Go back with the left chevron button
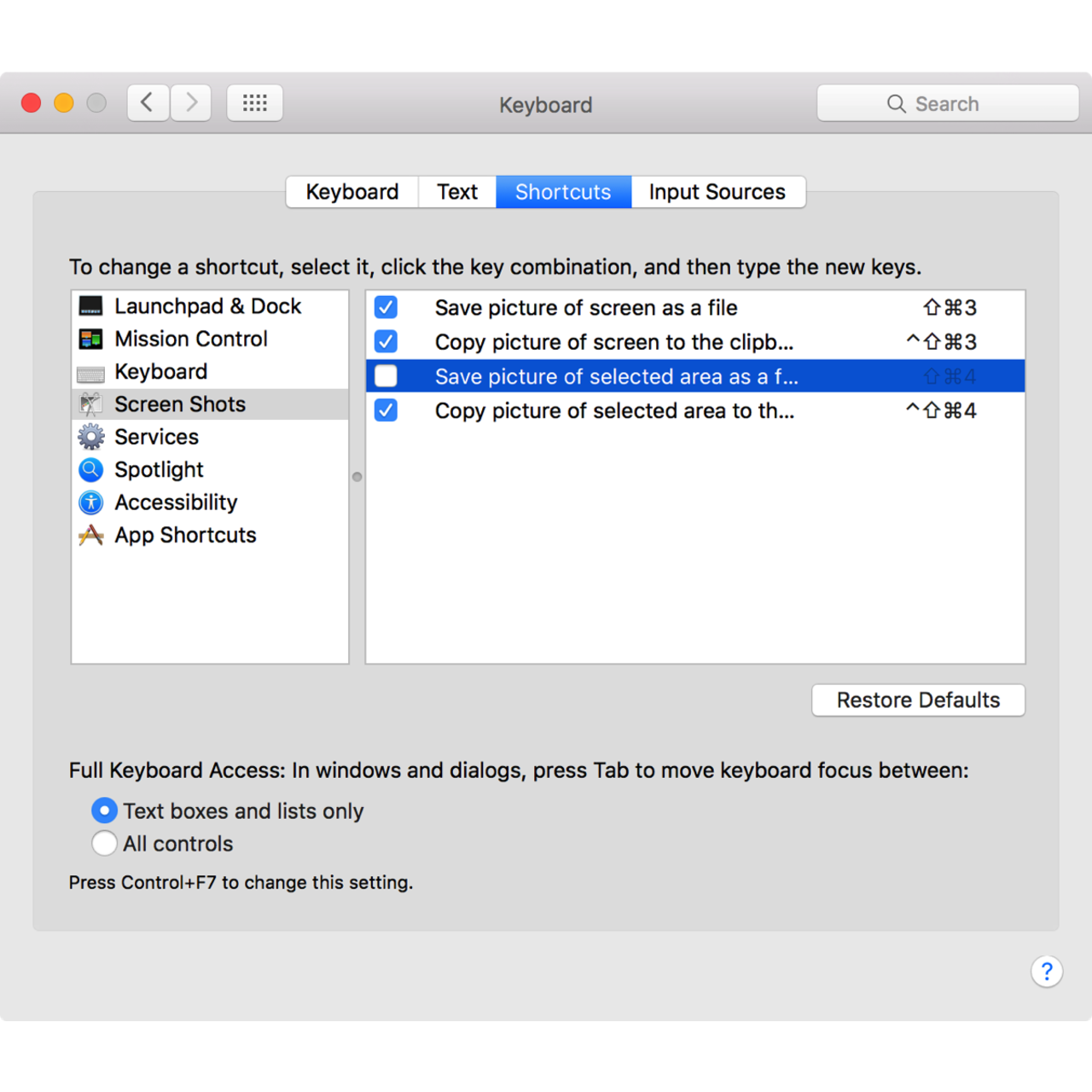This screenshot has height=1092, width=1092. tap(148, 103)
